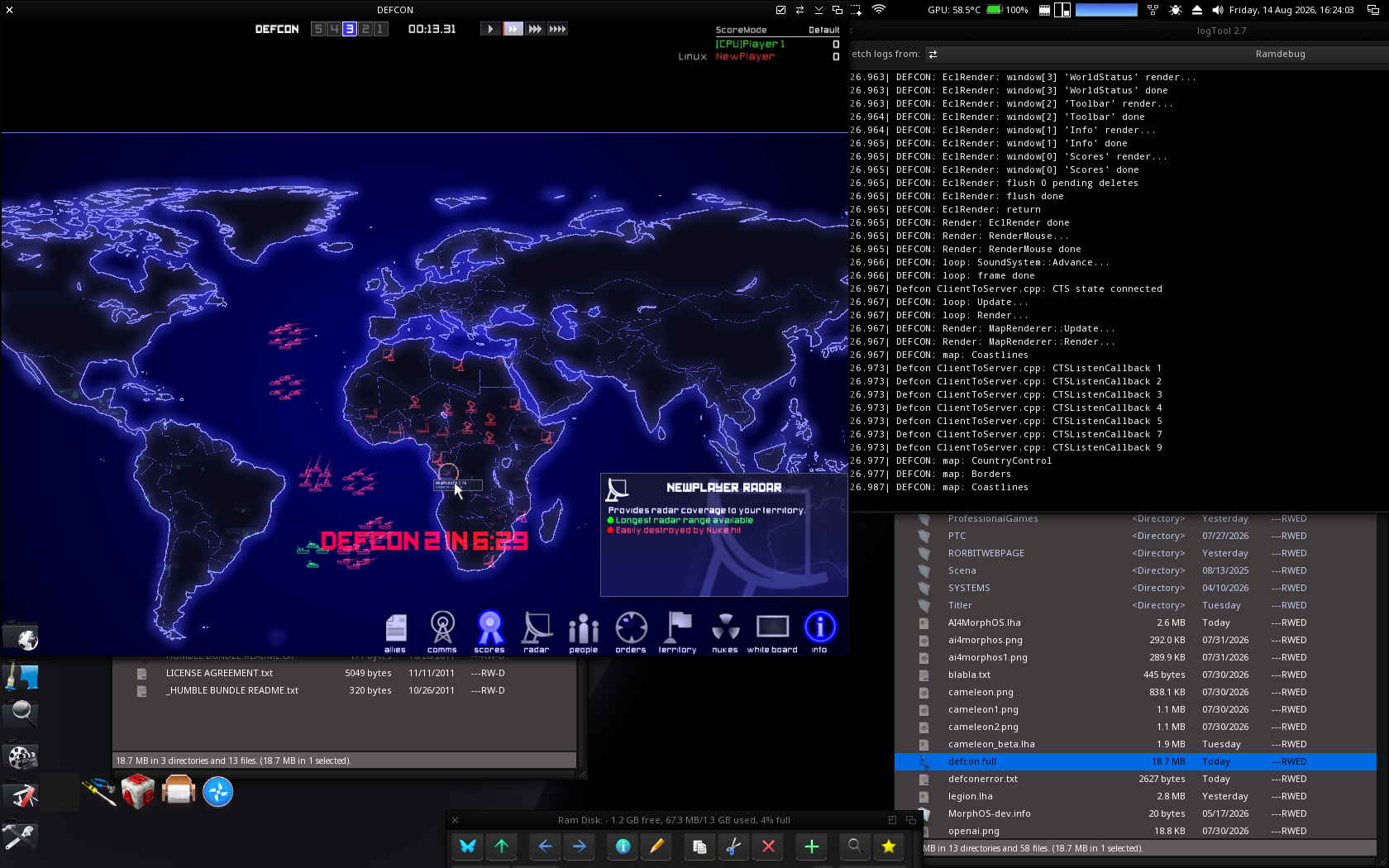Create new item with green plus icon
Viewport: 1389px width, 868px height.
(x=812, y=846)
